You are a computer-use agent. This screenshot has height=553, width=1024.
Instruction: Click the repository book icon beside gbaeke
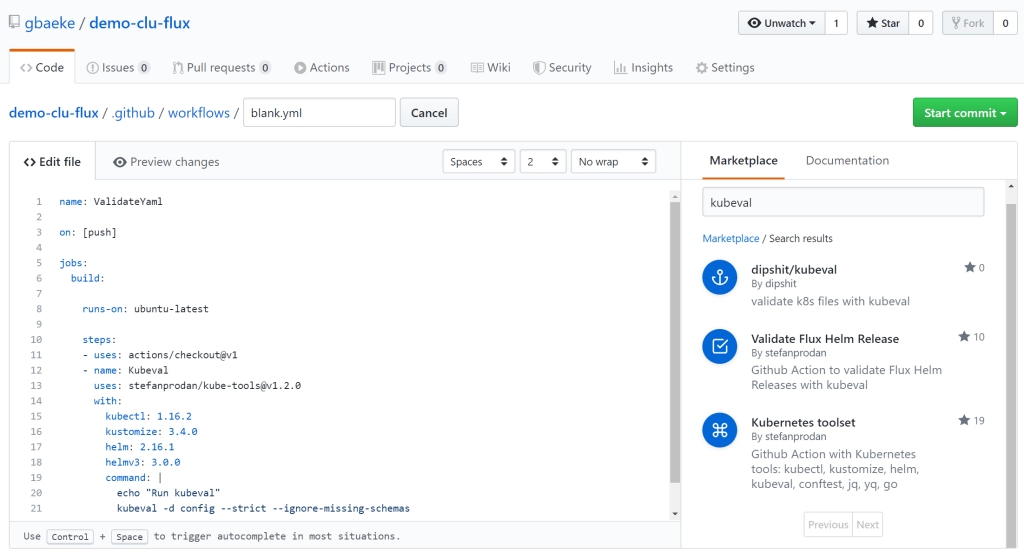(x=17, y=23)
